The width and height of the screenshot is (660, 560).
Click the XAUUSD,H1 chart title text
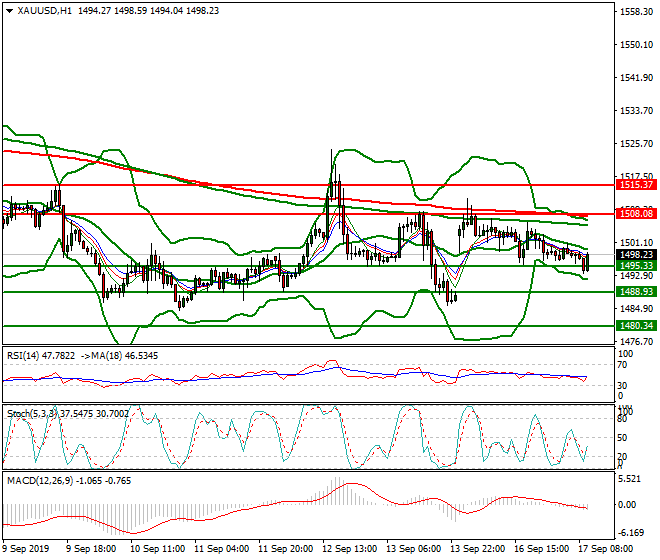(x=44, y=11)
